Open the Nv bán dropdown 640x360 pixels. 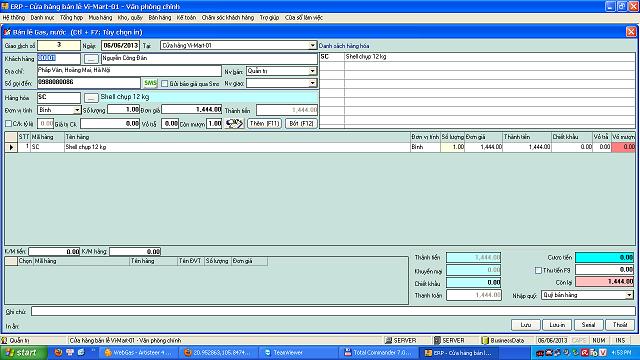coord(312,71)
